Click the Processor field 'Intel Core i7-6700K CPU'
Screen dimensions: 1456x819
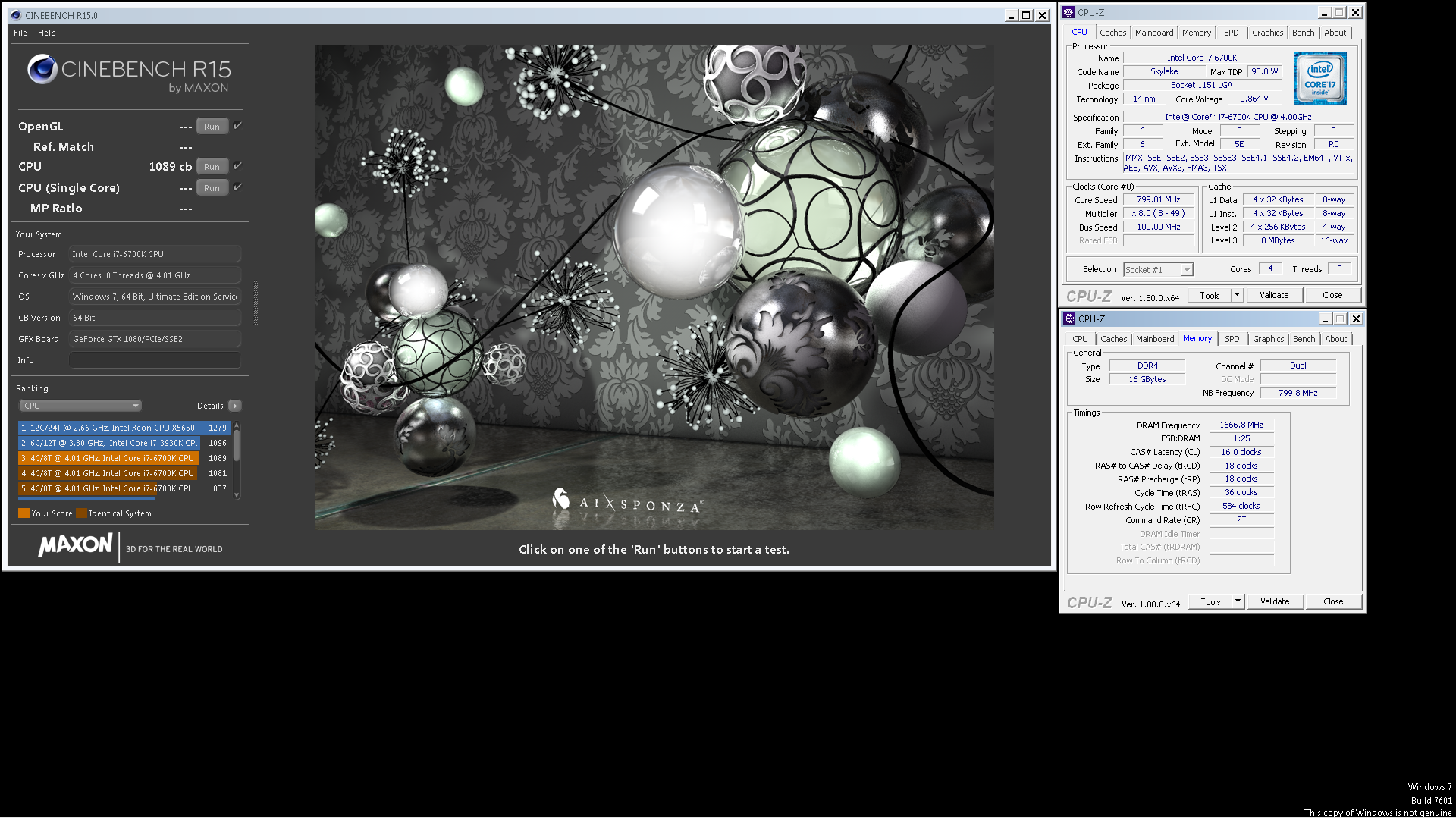pos(155,254)
